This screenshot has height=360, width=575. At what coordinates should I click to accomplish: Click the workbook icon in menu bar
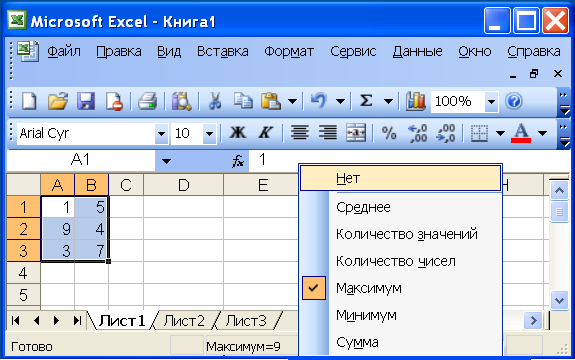click(x=28, y=52)
